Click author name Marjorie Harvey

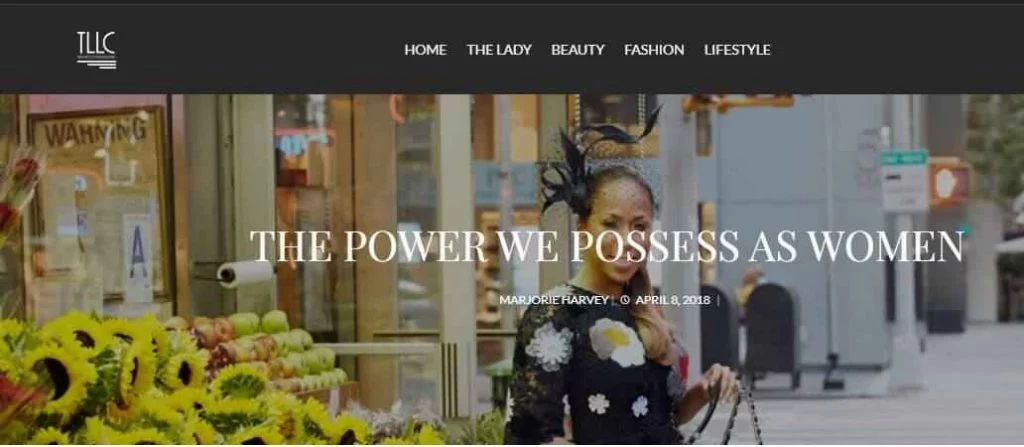coord(554,301)
